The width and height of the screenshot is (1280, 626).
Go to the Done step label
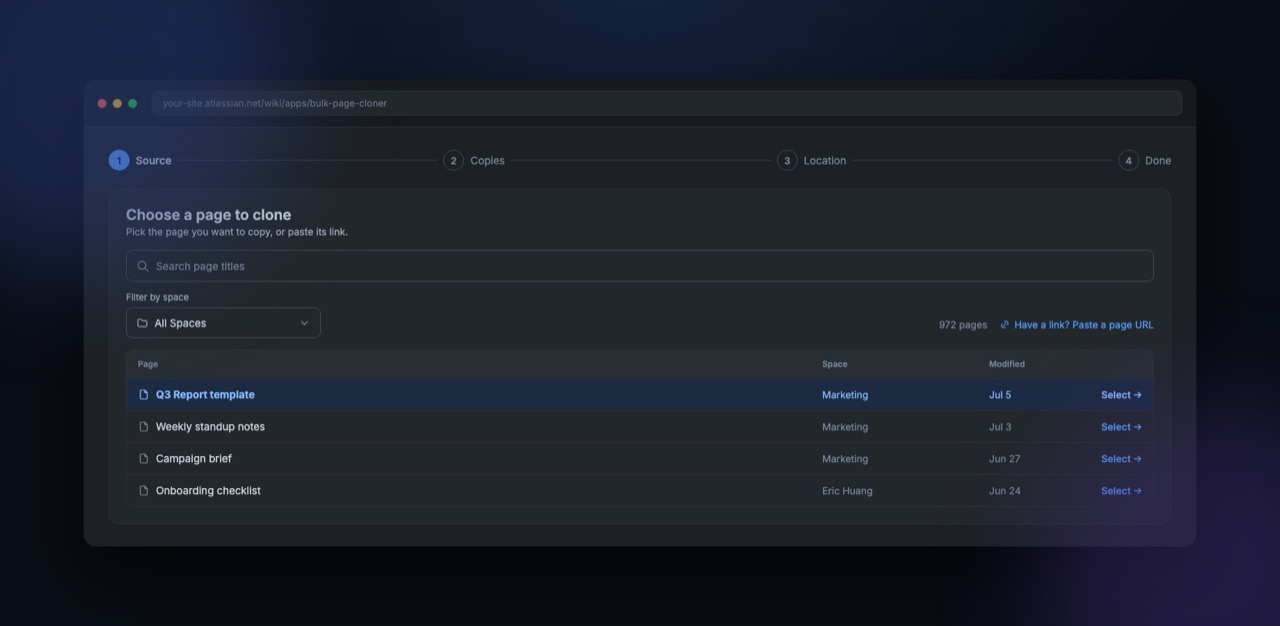coord(1158,160)
